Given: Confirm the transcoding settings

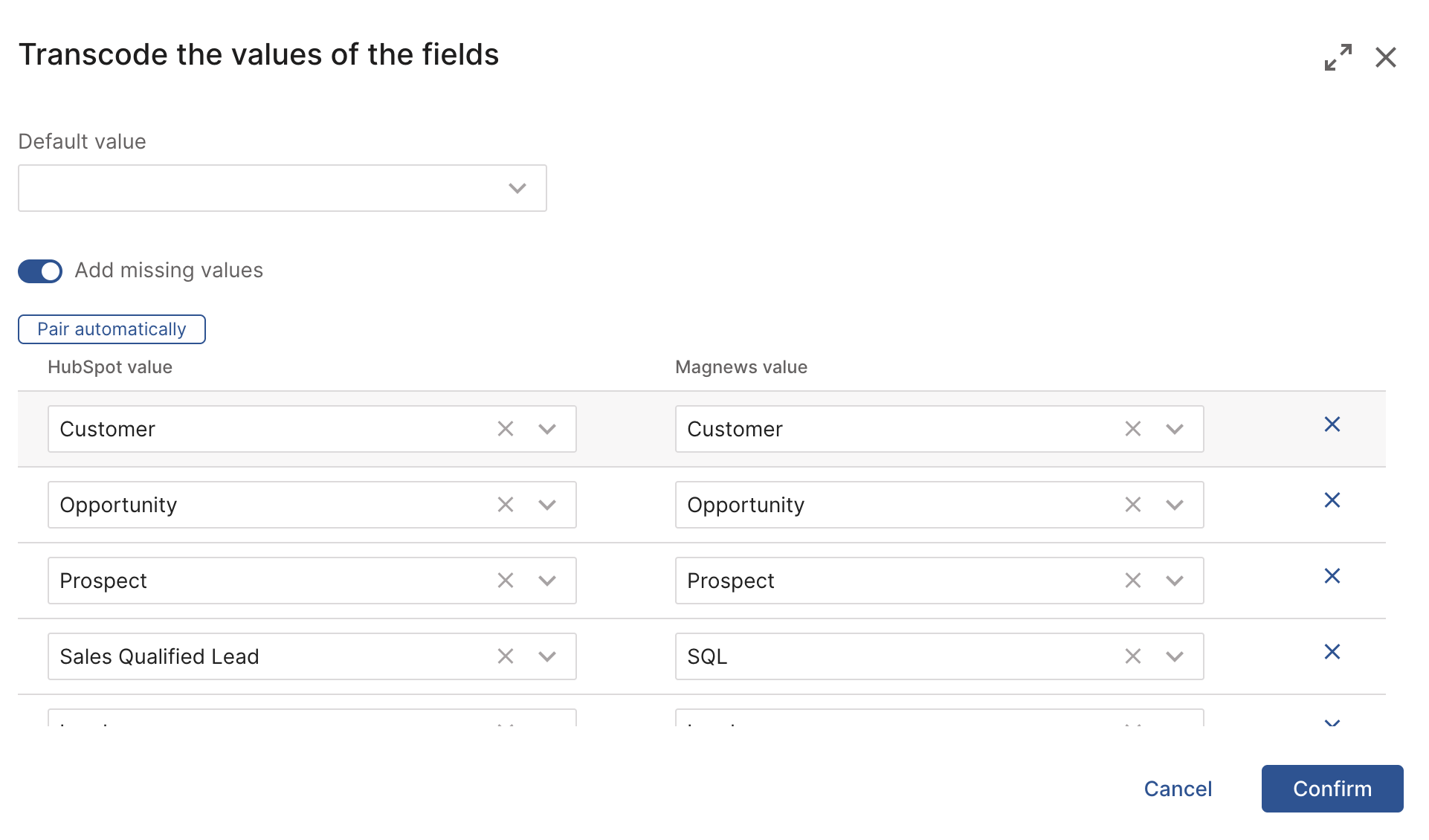Looking at the screenshot, I should pyautogui.click(x=1332, y=789).
